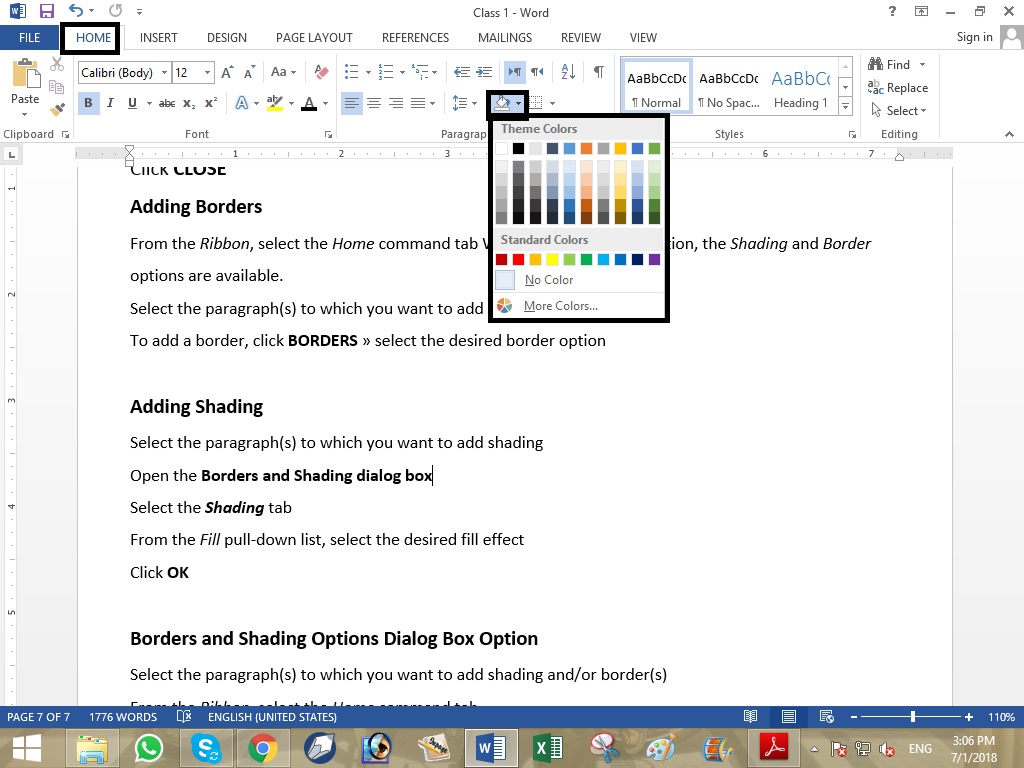The height and width of the screenshot is (768, 1024).
Task: Toggle Show/Hide paragraph marks
Action: click(598, 72)
